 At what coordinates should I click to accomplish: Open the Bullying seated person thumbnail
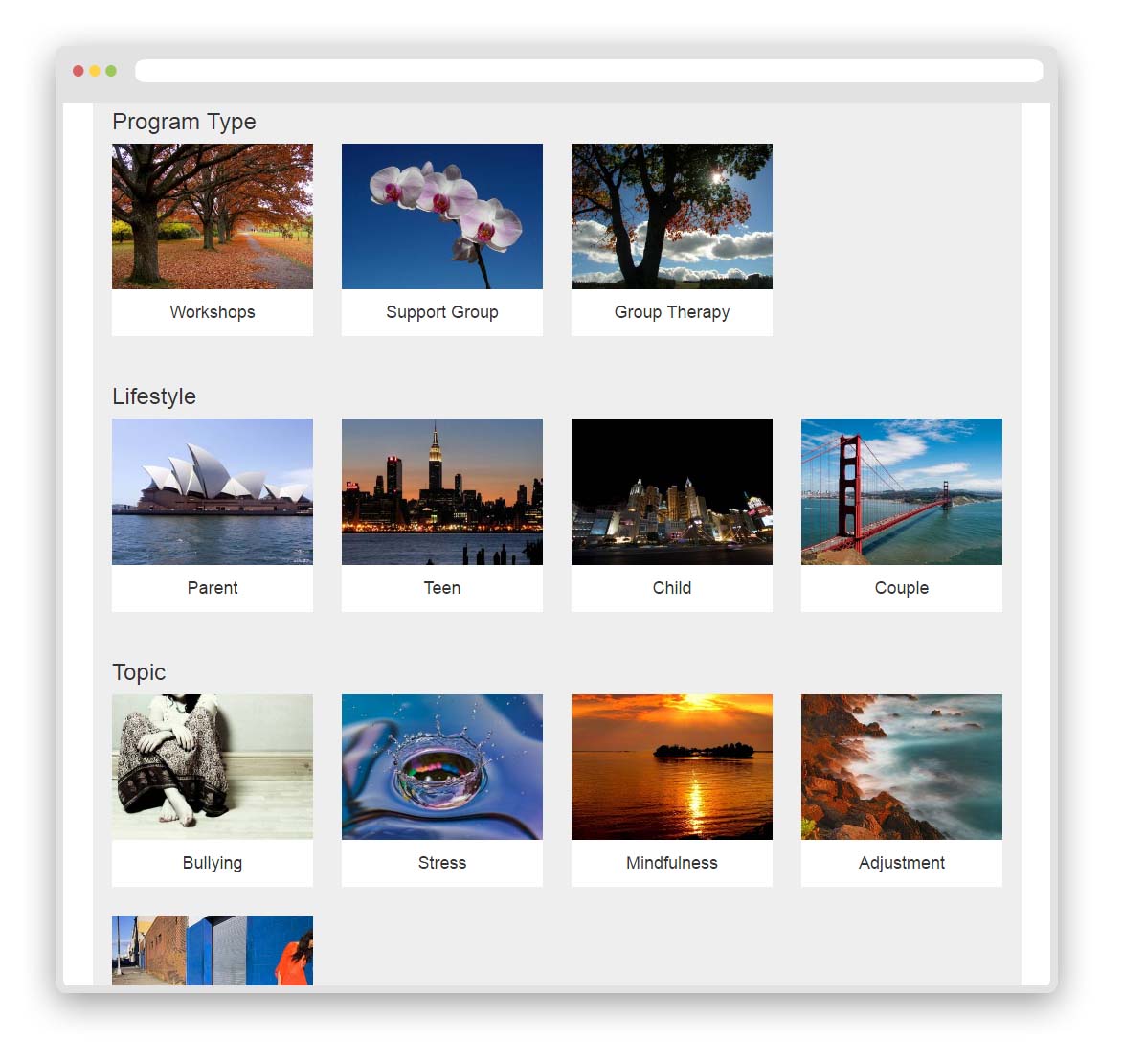click(x=212, y=767)
